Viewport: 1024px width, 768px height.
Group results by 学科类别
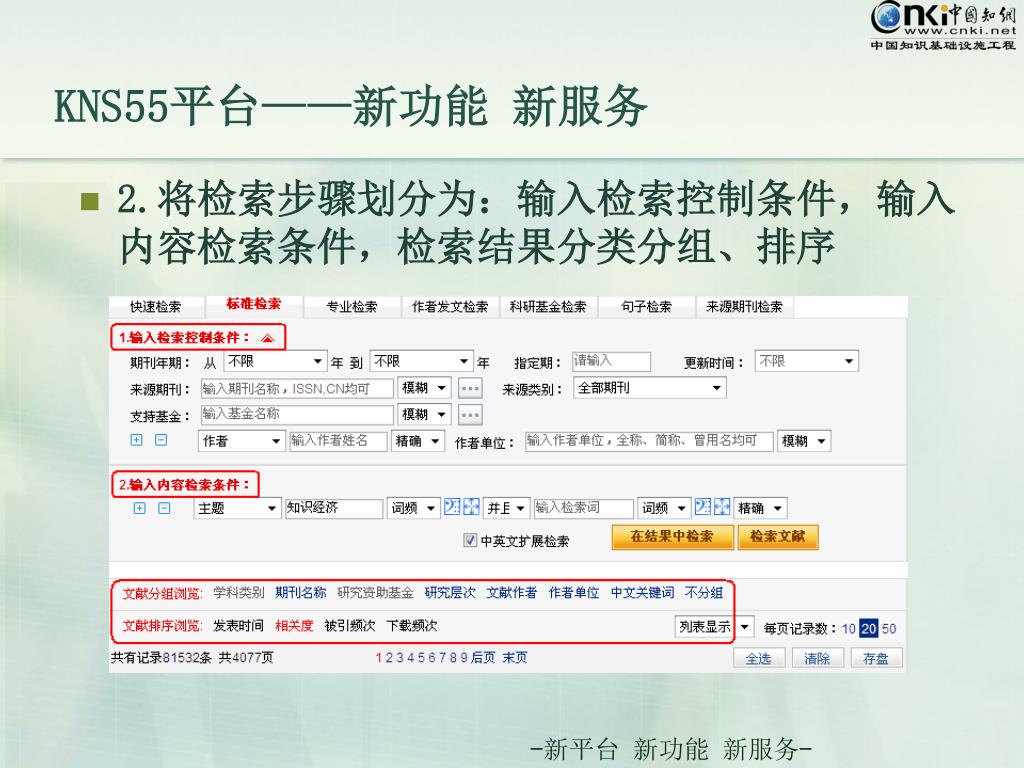239,592
